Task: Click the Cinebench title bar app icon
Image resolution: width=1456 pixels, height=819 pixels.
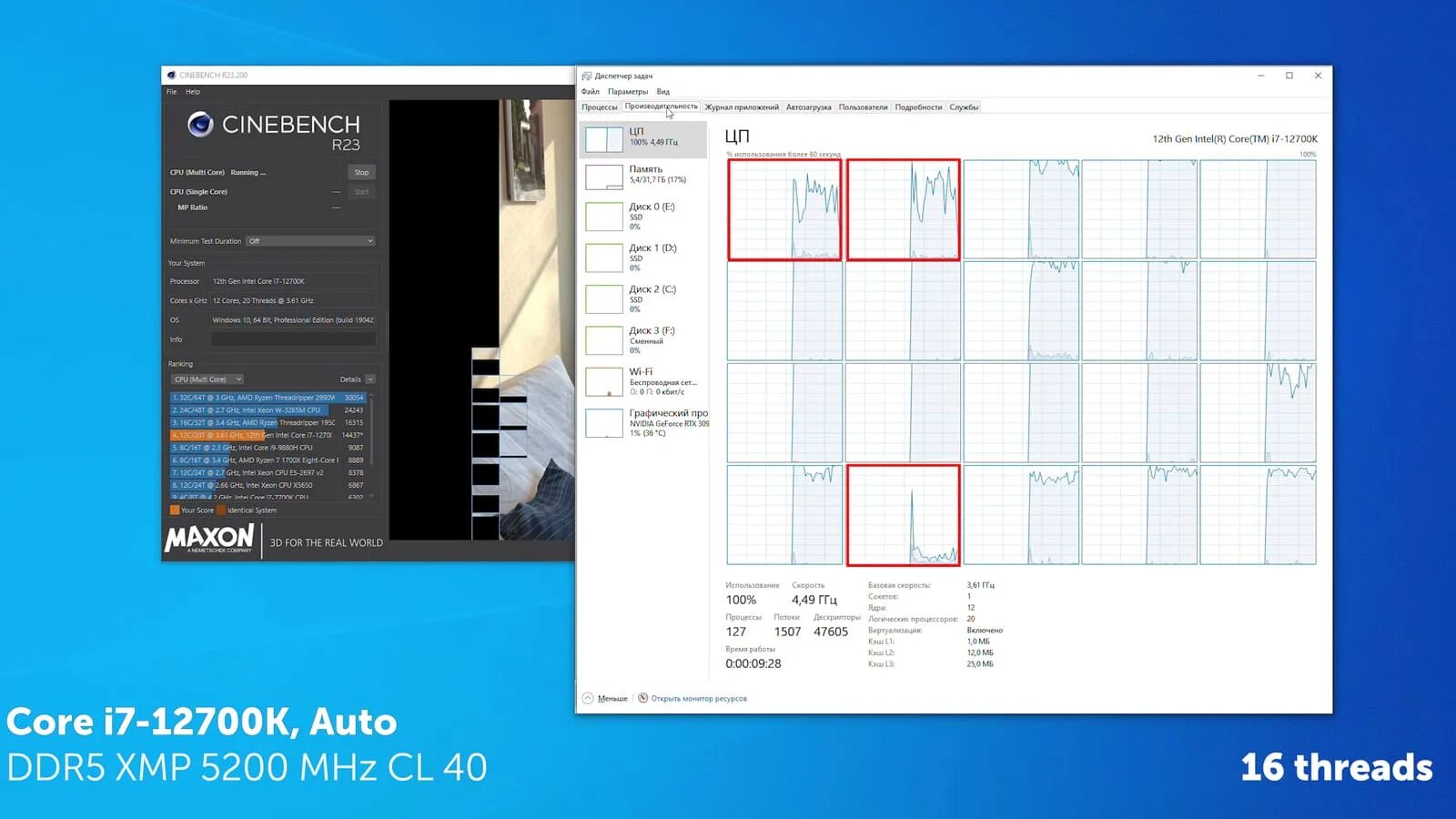Action: point(171,76)
